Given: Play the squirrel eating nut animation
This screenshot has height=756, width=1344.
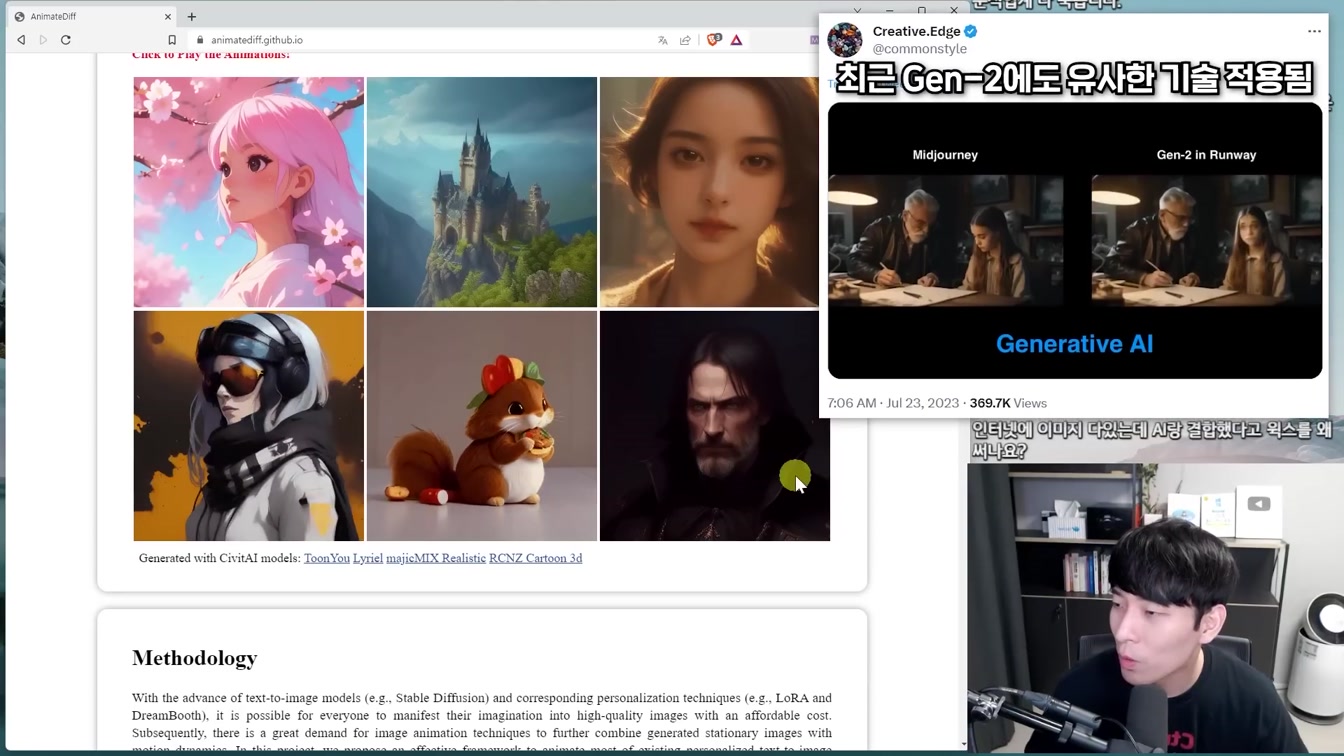Looking at the screenshot, I should (482, 426).
